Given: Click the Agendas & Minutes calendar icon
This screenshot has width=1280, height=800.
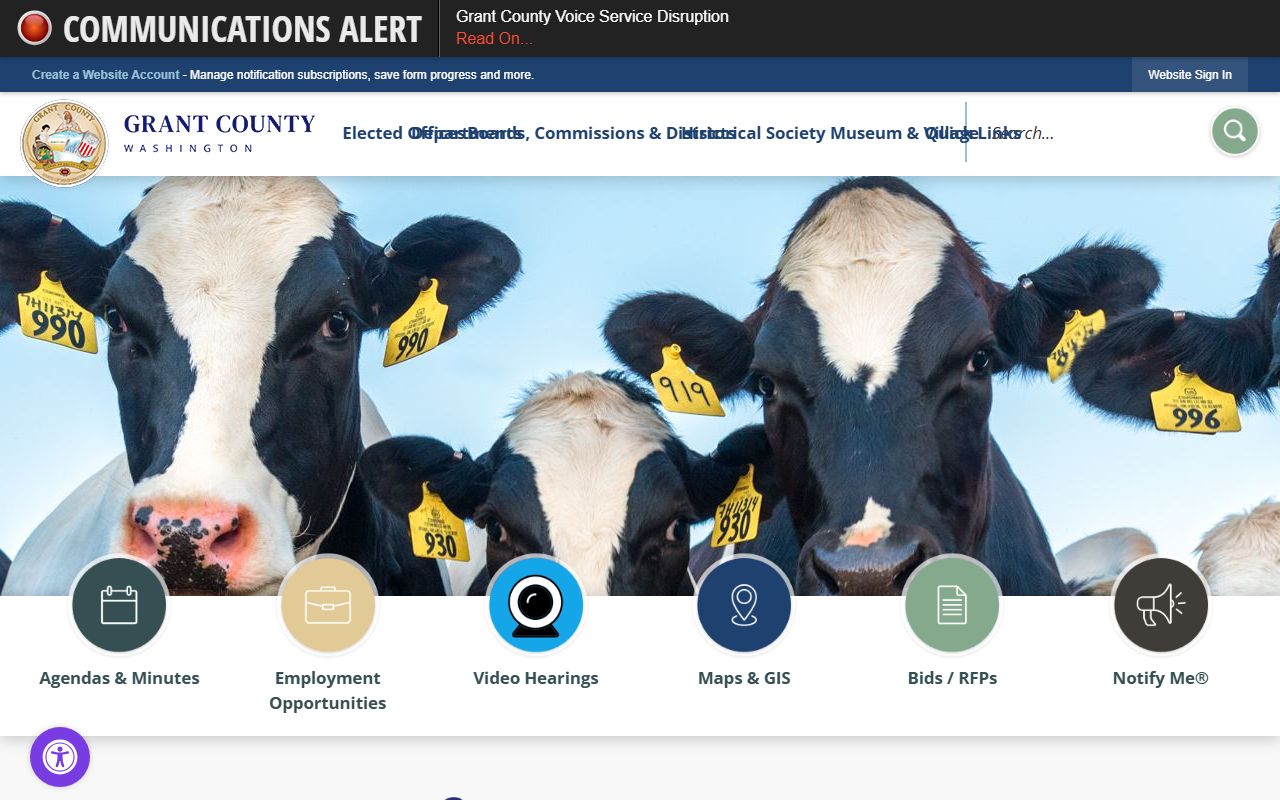Looking at the screenshot, I should [x=119, y=605].
